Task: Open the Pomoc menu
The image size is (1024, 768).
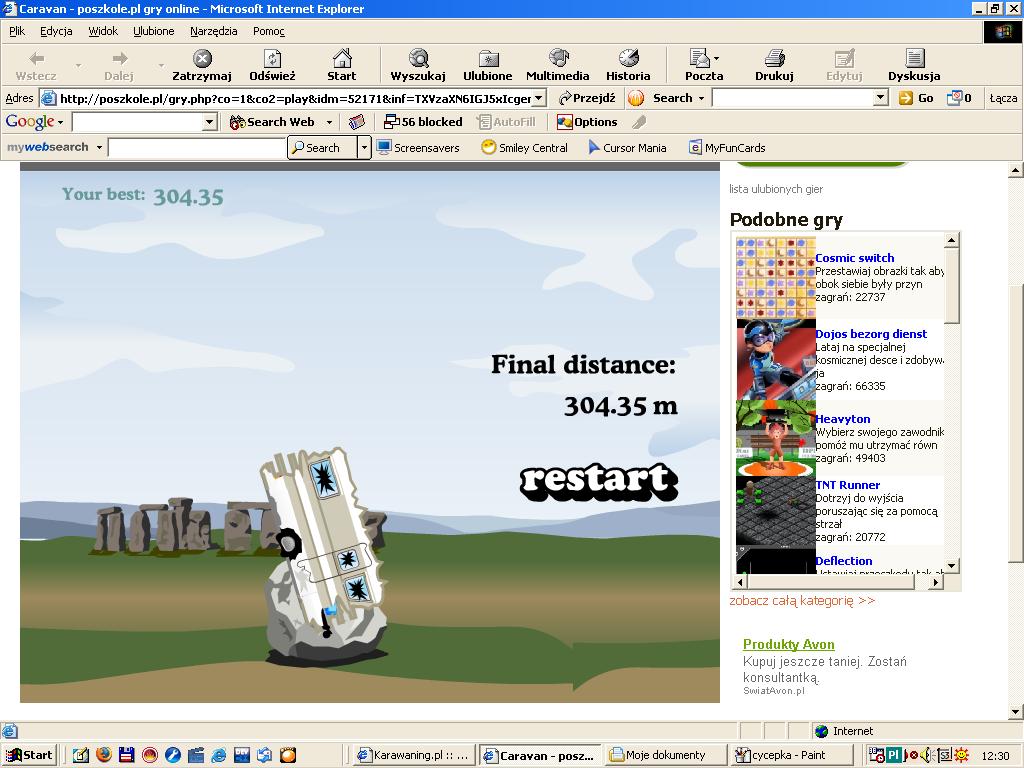Action: 268,31
